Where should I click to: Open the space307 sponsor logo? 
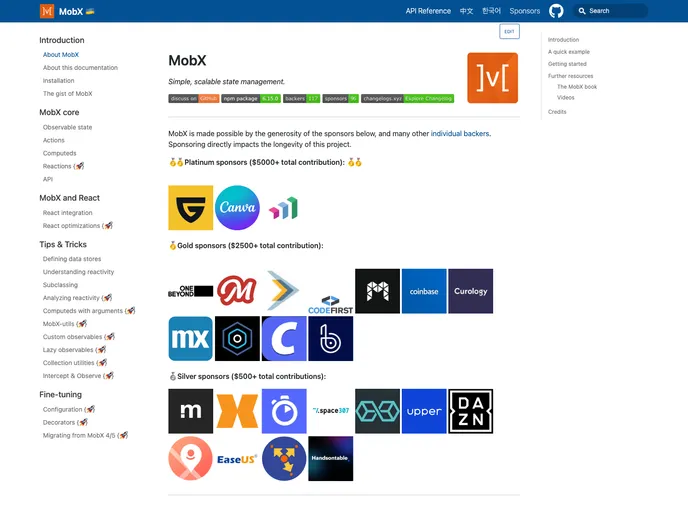(330, 411)
